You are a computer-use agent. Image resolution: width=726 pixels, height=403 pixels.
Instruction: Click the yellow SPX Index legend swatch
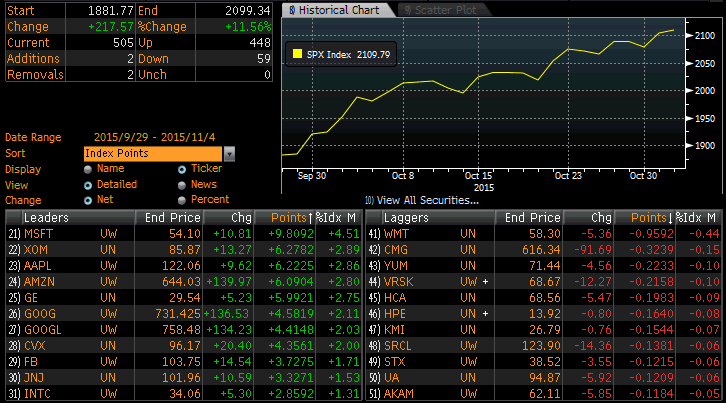coord(298,54)
